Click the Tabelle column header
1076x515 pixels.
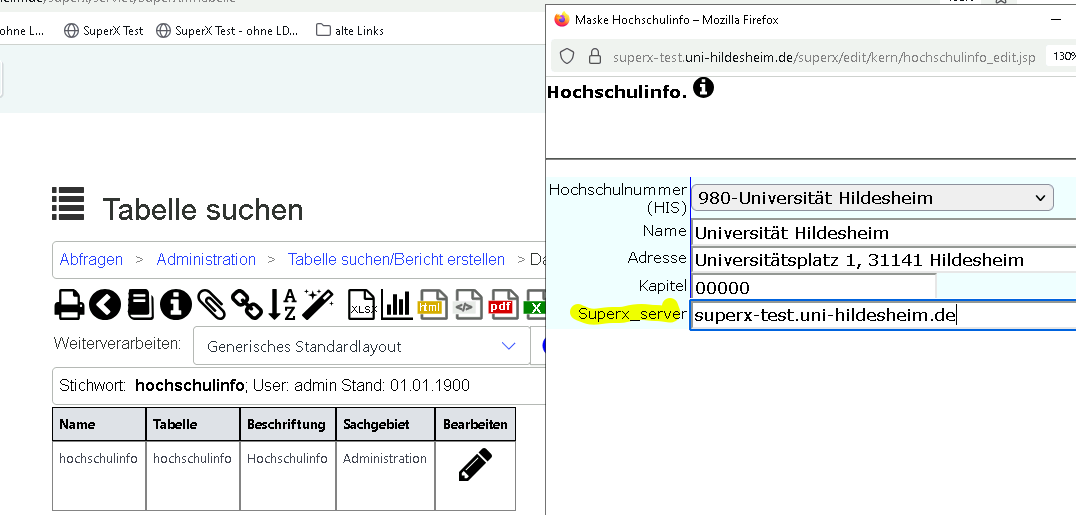click(193, 424)
